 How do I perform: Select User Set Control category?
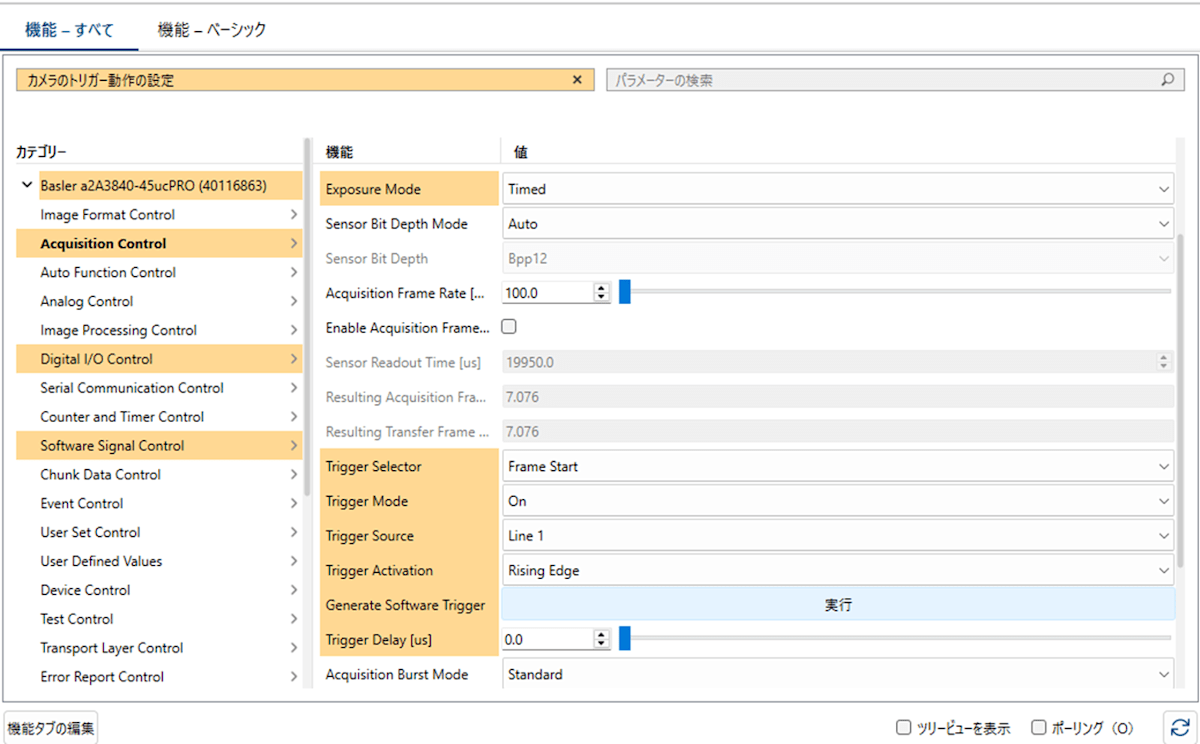(159, 533)
